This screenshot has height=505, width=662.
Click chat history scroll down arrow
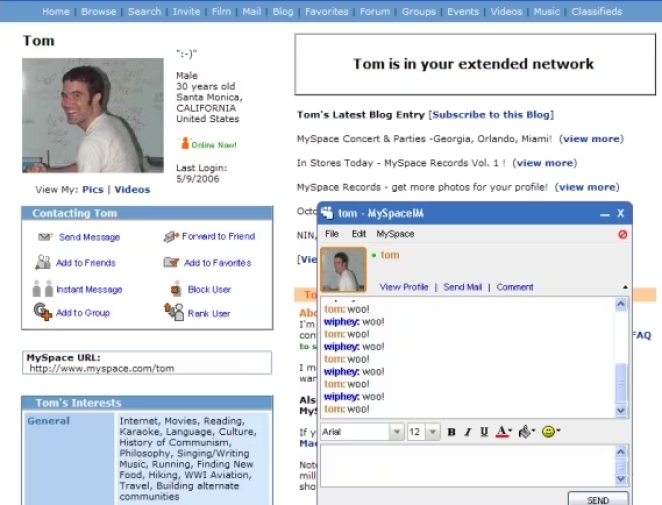click(x=621, y=410)
